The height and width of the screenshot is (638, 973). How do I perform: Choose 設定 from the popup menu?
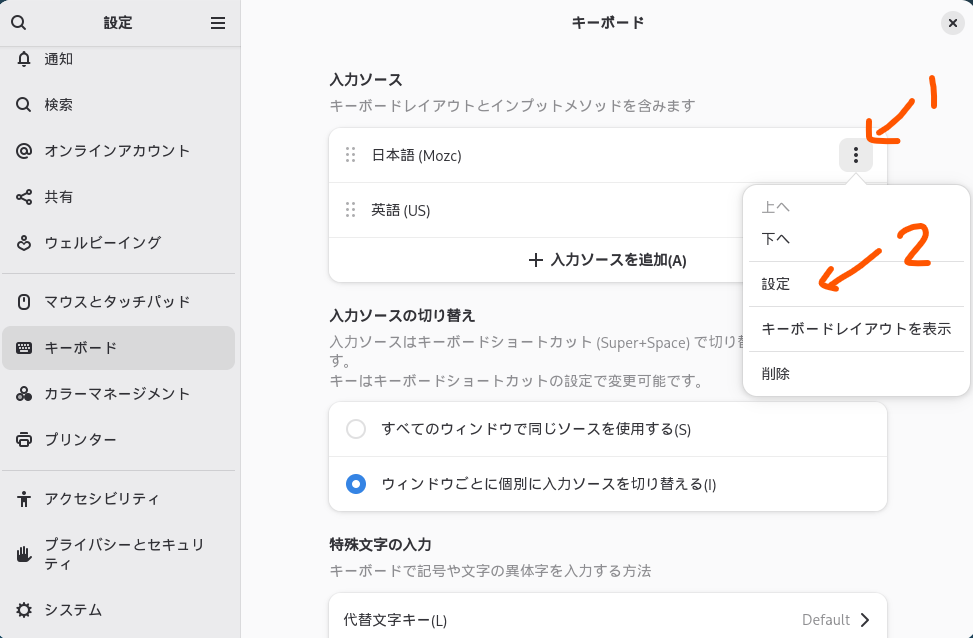[x=776, y=284]
